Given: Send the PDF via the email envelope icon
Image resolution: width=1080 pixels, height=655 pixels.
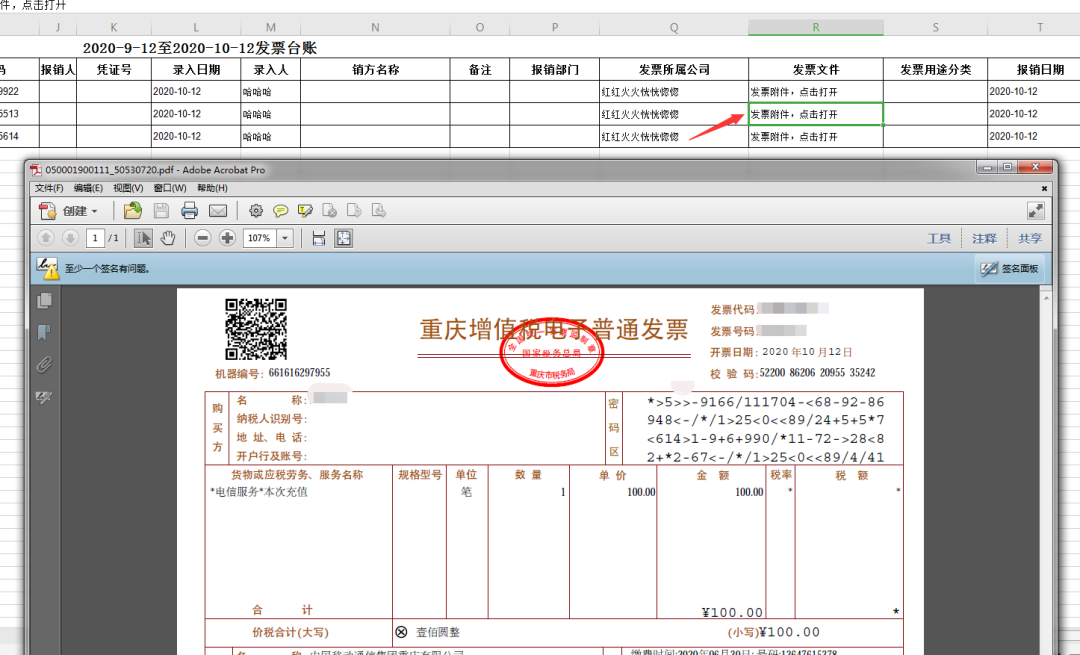Looking at the screenshot, I should [x=217, y=210].
